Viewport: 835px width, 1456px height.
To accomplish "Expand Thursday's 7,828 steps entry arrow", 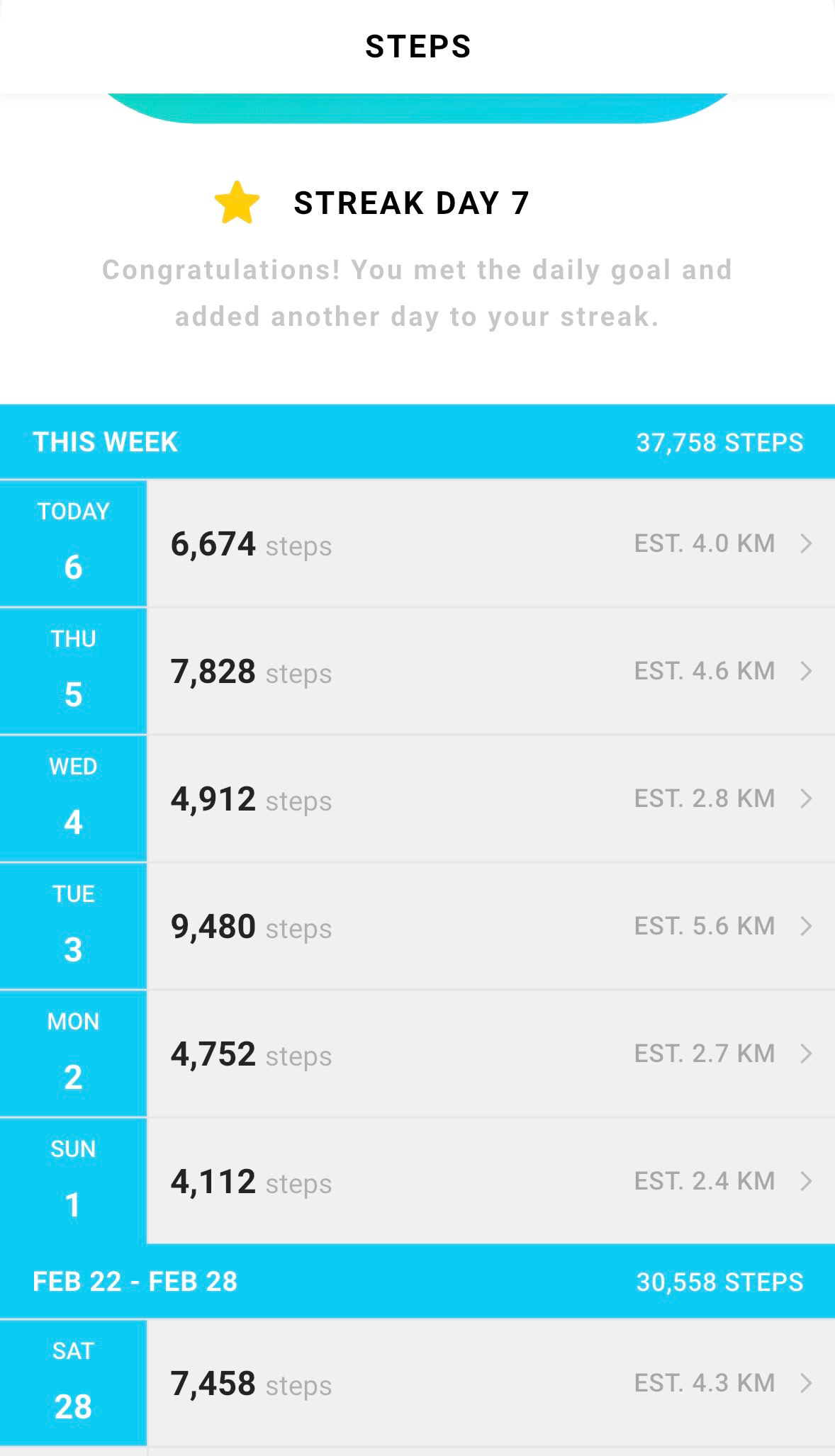I will [x=805, y=671].
